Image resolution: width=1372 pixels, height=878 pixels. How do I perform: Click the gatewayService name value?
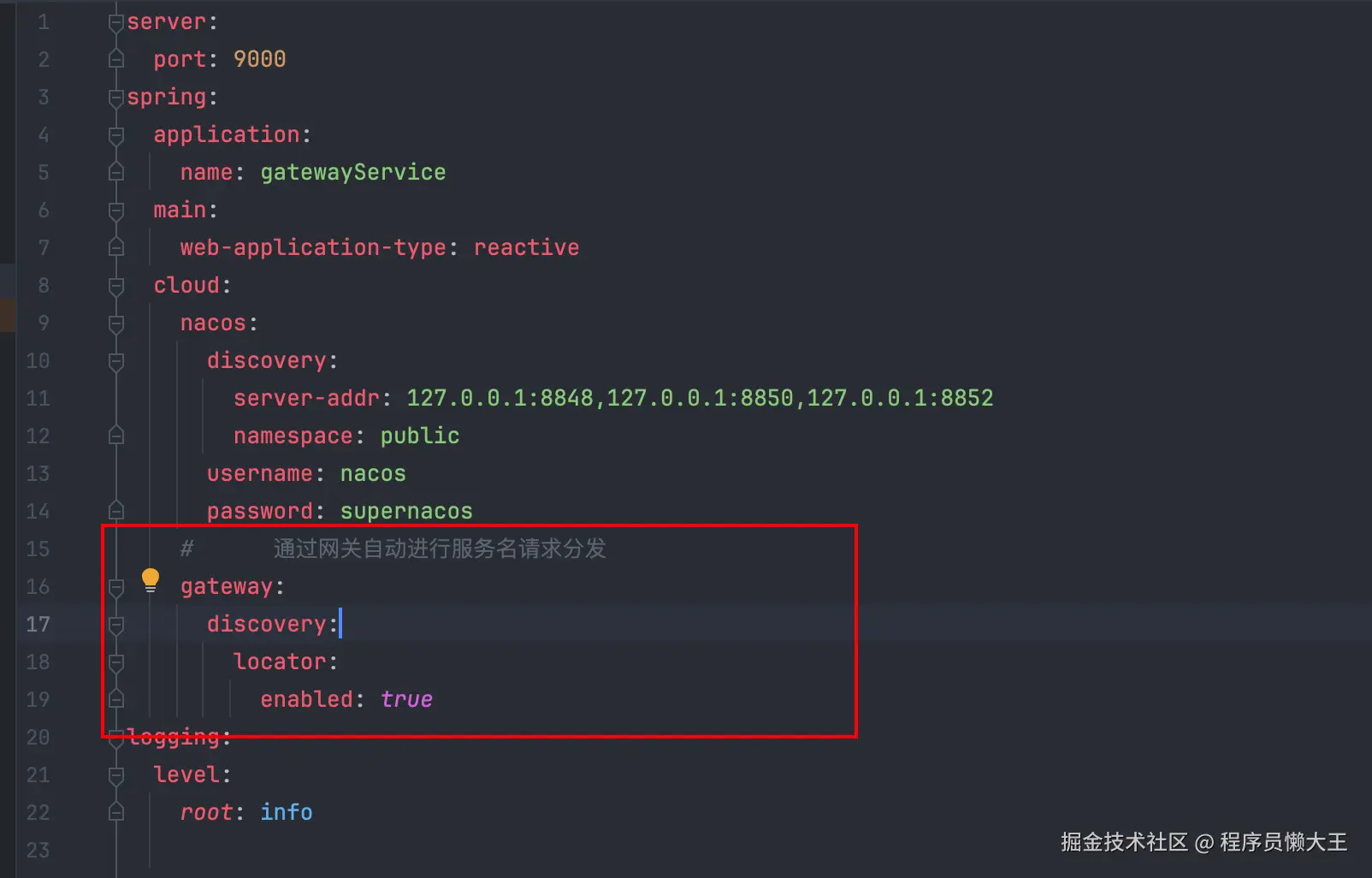click(x=352, y=173)
